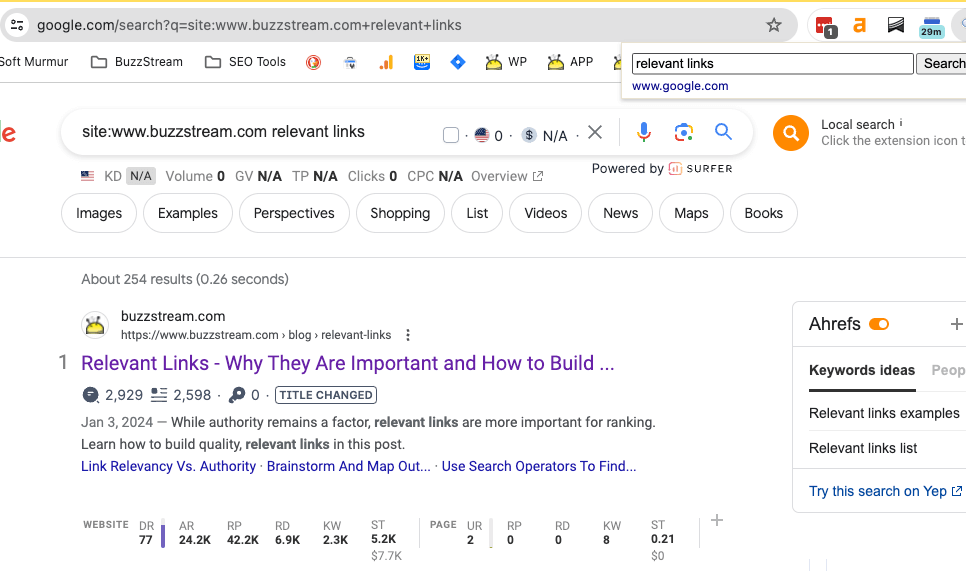This screenshot has height=571, width=966.
Task: Click the RD 6.9K website metric
Action: (287, 533)
